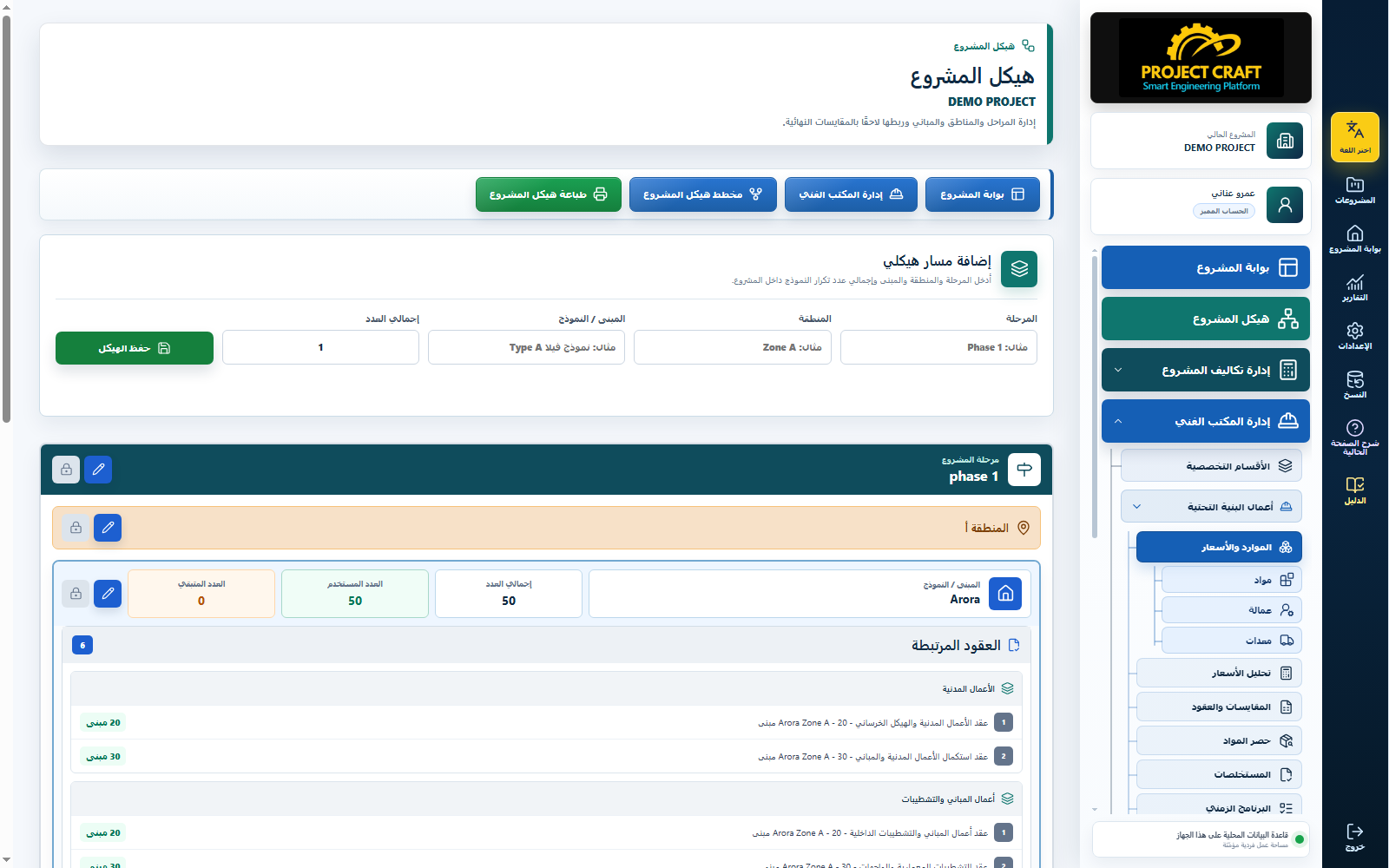Click the house icon next to Arora
The image size is (1389, 868).
tap(1005, 594)
